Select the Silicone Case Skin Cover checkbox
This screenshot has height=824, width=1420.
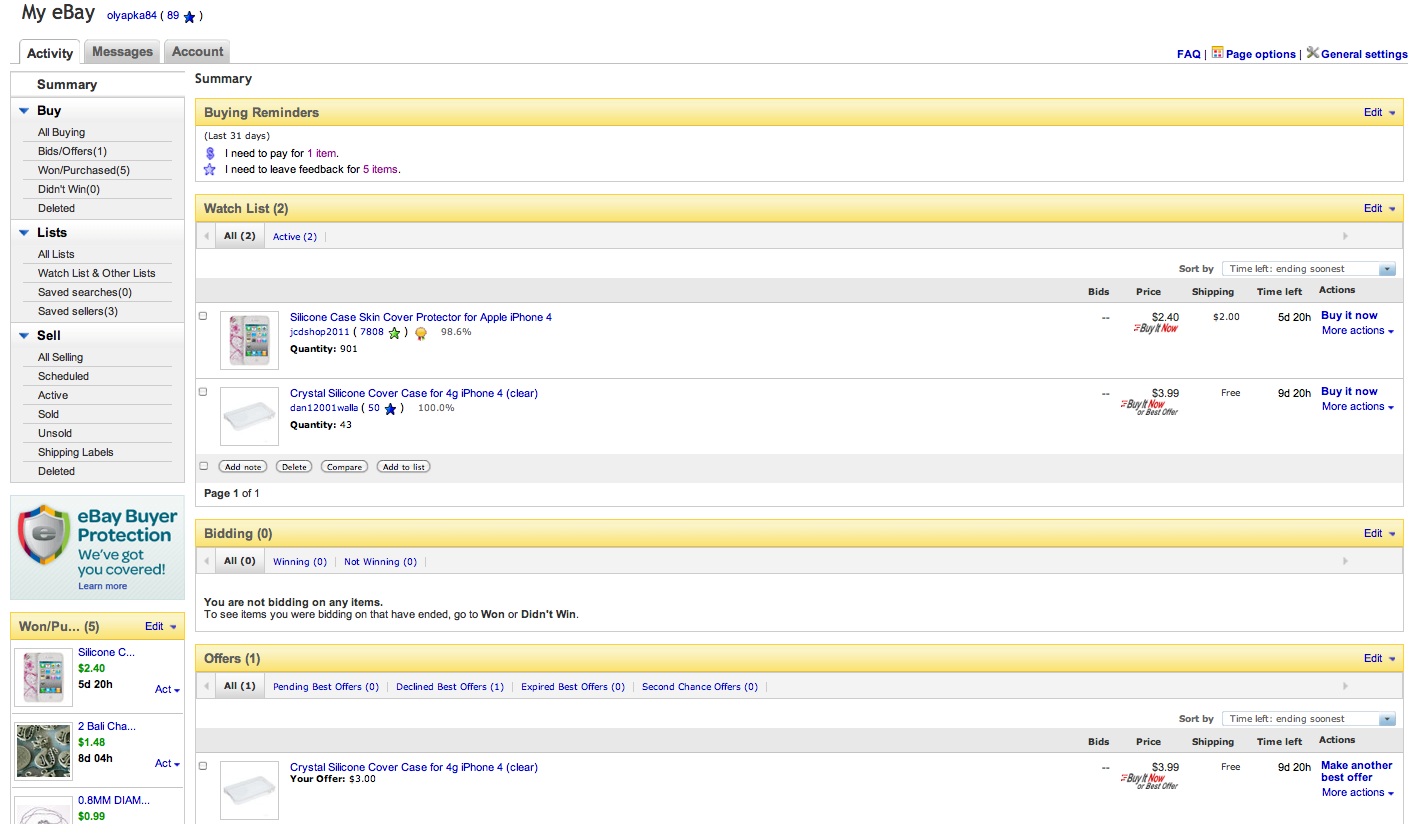[x=203, y=316]
